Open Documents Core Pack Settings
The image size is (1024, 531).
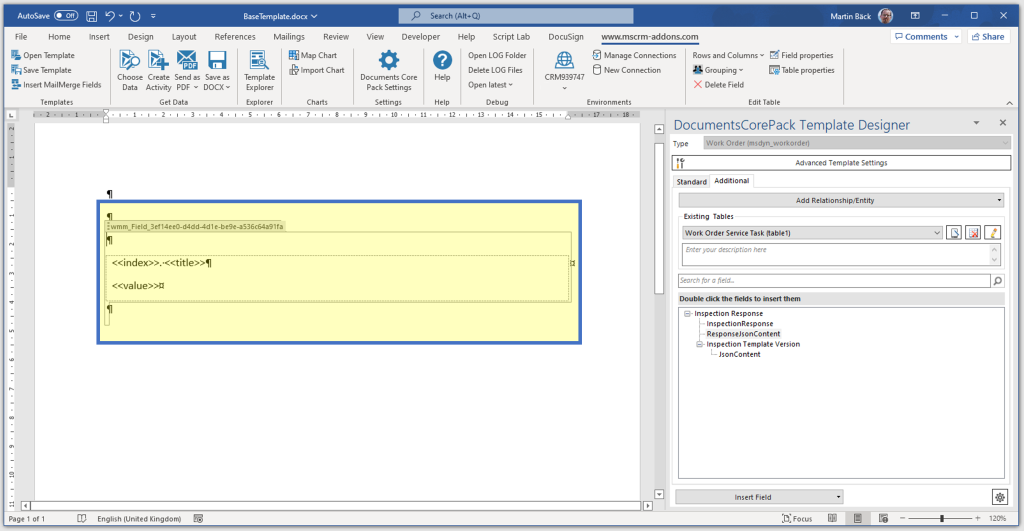point(389,71)
